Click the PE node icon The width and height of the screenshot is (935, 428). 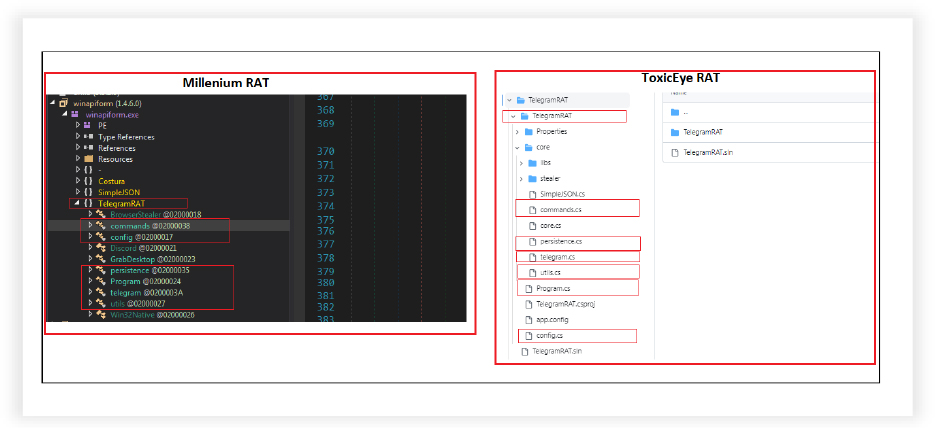[x=88, y=126]
